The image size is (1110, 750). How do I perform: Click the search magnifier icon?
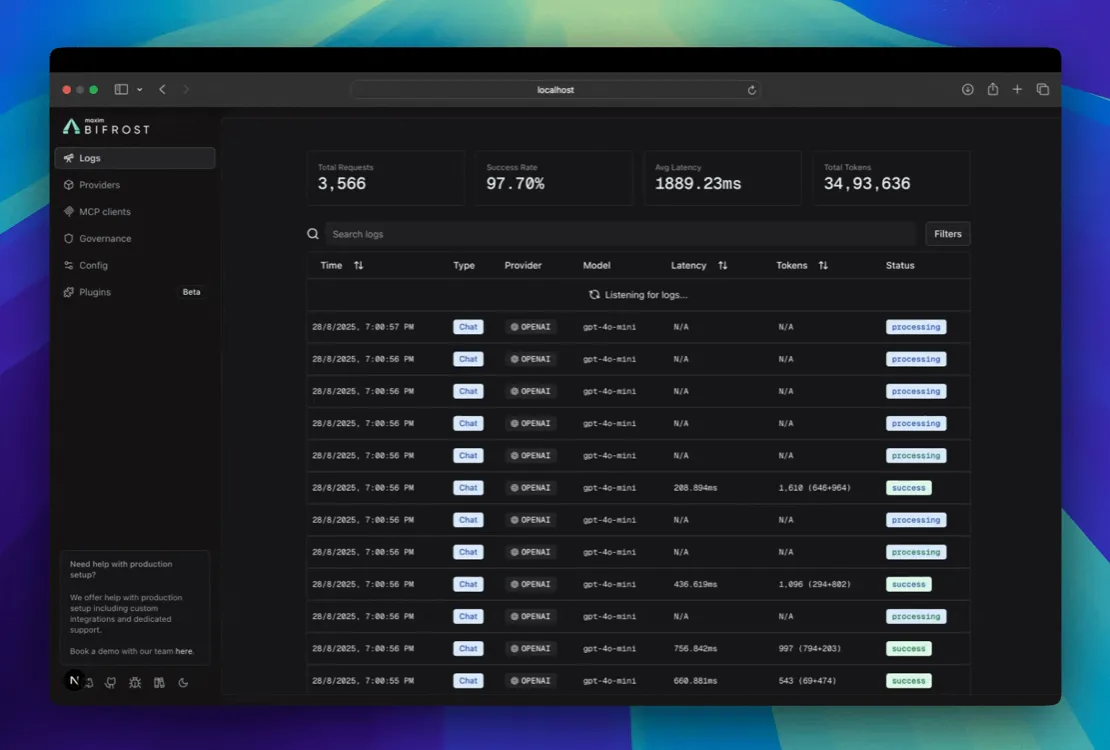coord(313,234)
